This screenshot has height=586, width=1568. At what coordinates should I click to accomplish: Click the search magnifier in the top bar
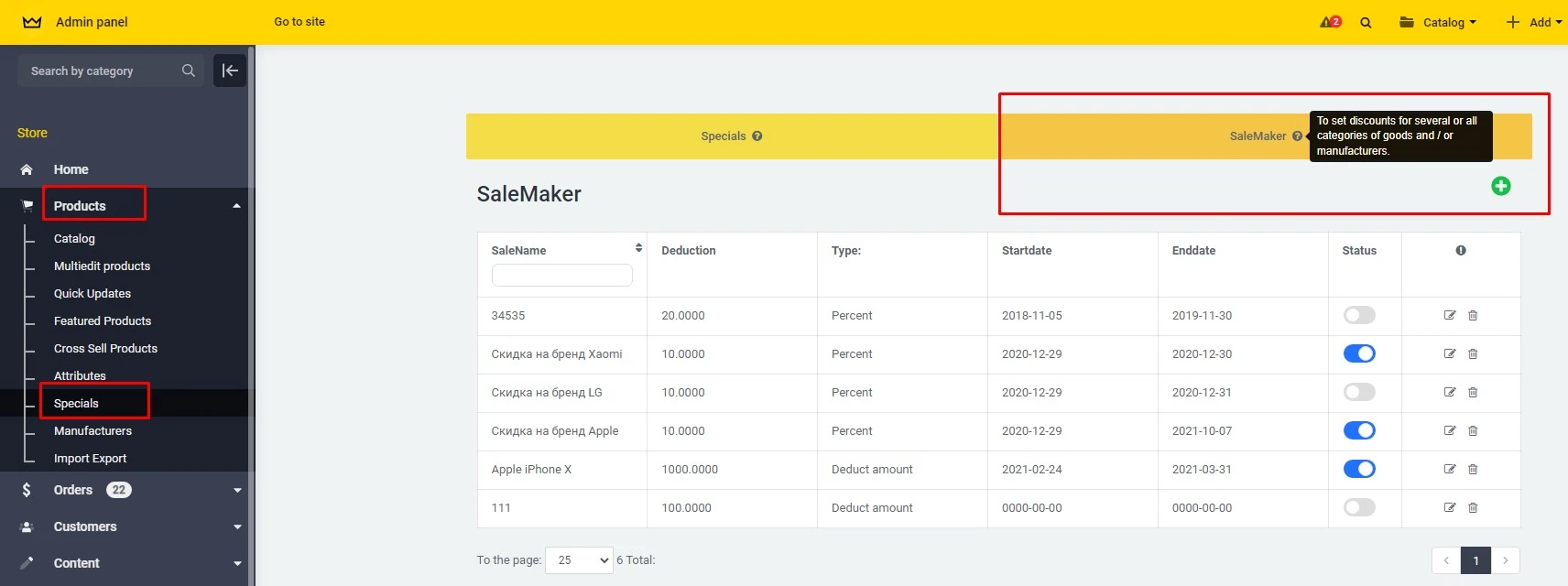[x=1366, y=23]
